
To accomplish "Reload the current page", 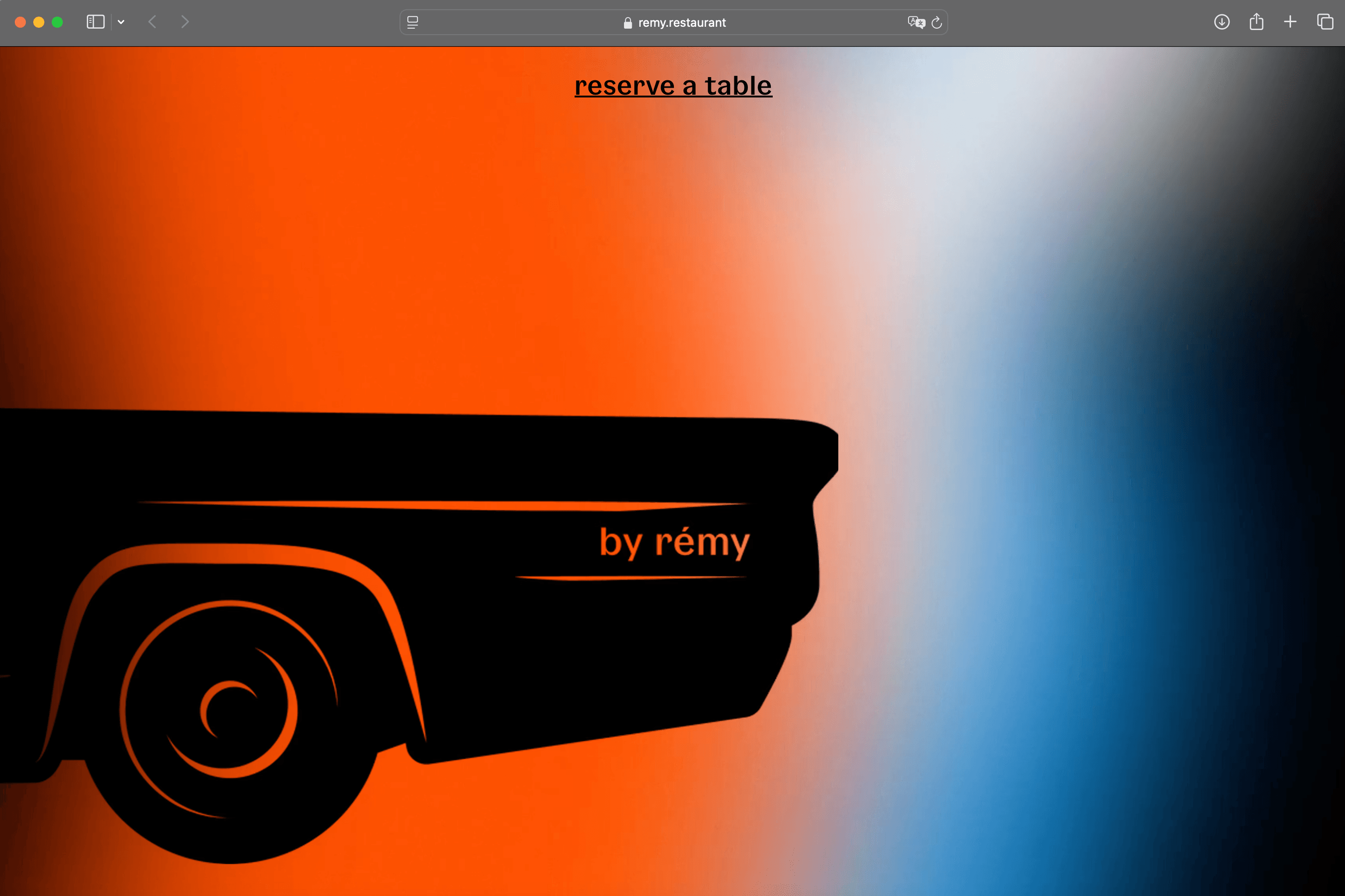I will point(937,22).
